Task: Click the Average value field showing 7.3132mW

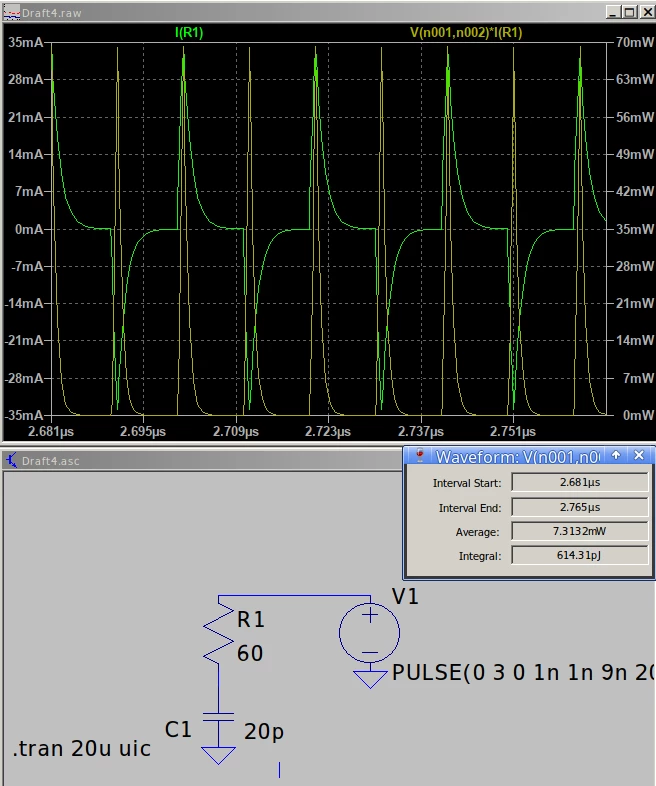Action: tap(580, 531)
